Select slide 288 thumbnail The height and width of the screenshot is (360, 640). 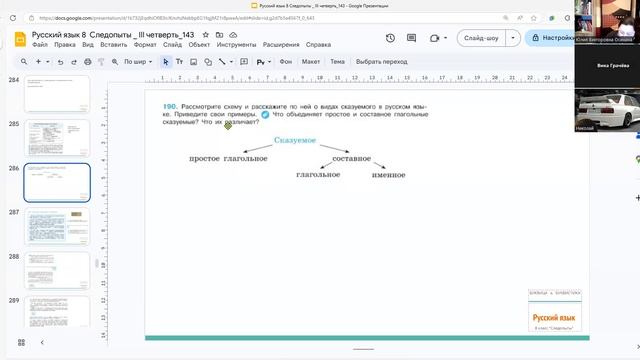click(57, 271)
